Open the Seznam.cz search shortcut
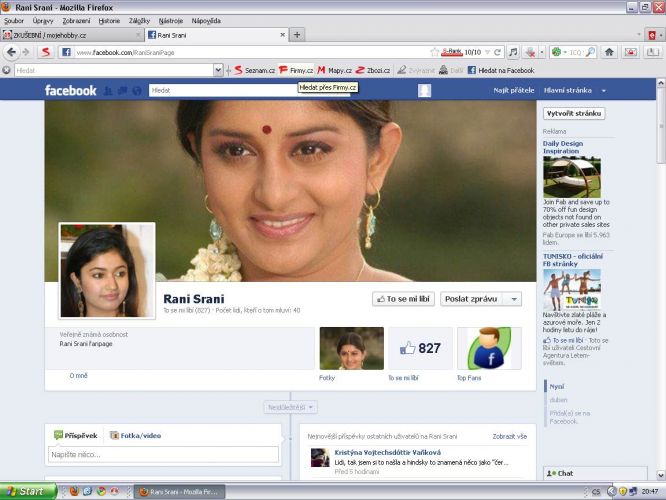Screen dimensions: 666x500 click(254, 71)
